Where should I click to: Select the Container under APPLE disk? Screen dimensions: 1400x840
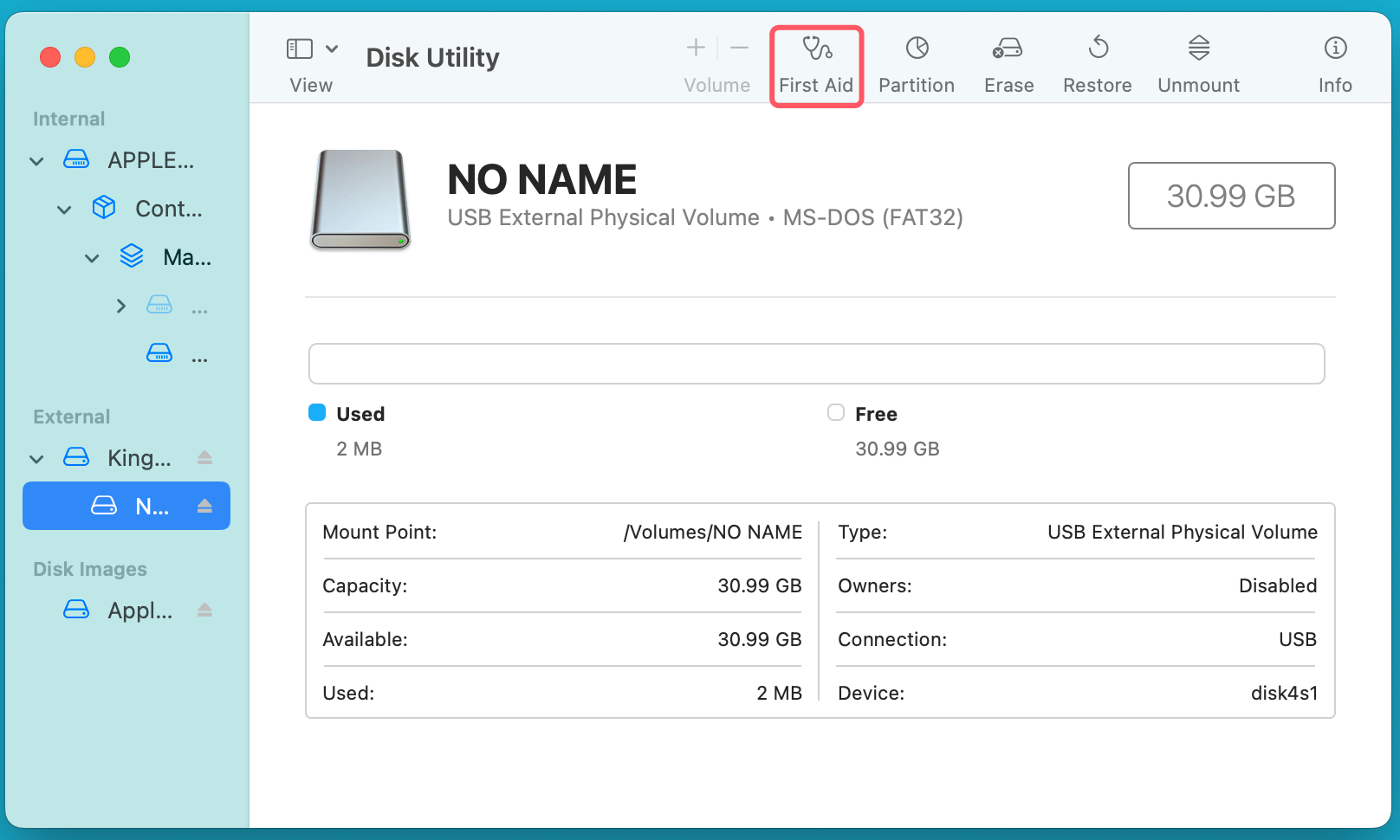(x=169, y=208)
